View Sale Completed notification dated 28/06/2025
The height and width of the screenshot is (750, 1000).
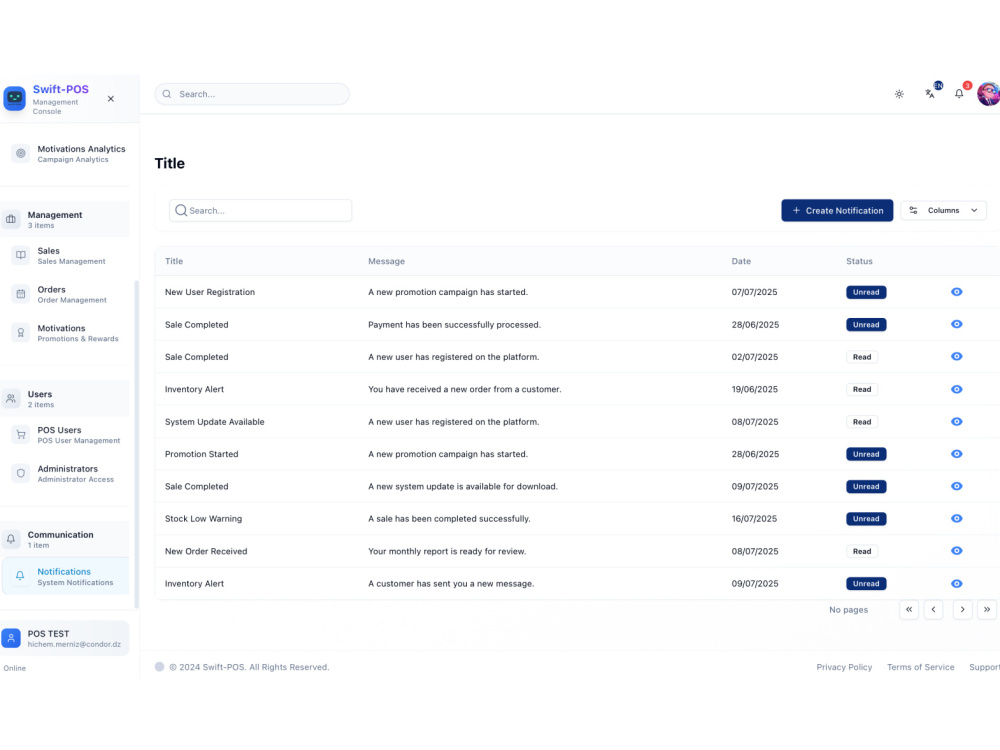(957, 325)
